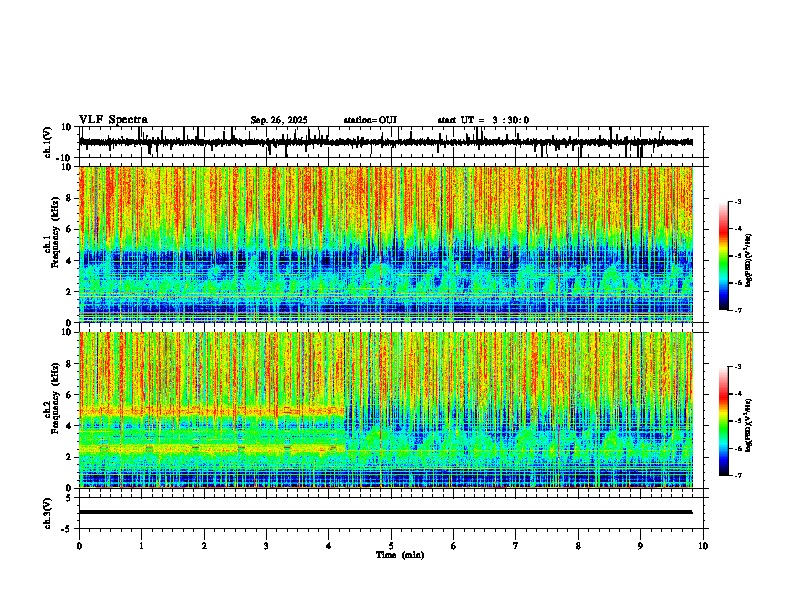This screenshot has height=612, width=792.
Task: Click the flat ch.3 voltage trace line
Action: (x=386, y=512)
